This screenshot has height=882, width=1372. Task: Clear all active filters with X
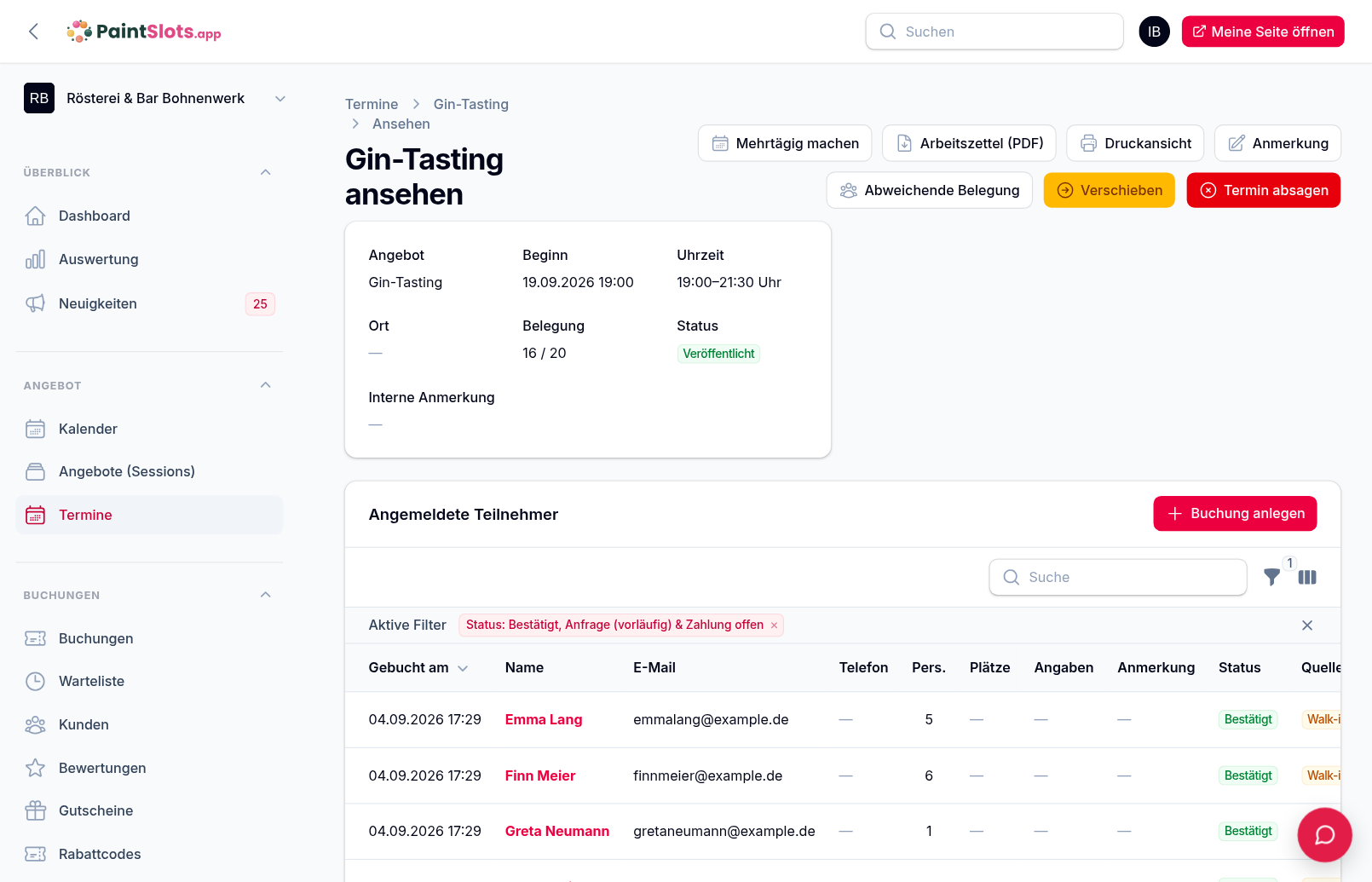click(x=1307, y=625)
